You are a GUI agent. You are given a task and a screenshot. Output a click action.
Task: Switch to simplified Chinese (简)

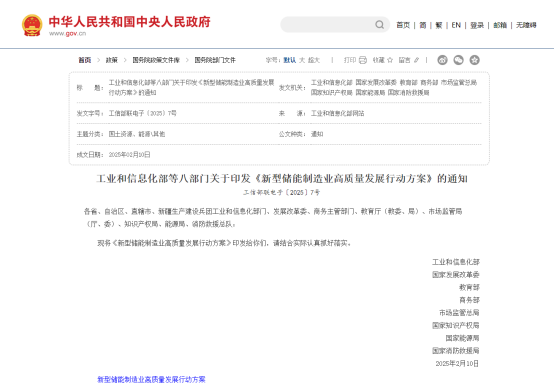pyautogui.click(x=423, y=25)
